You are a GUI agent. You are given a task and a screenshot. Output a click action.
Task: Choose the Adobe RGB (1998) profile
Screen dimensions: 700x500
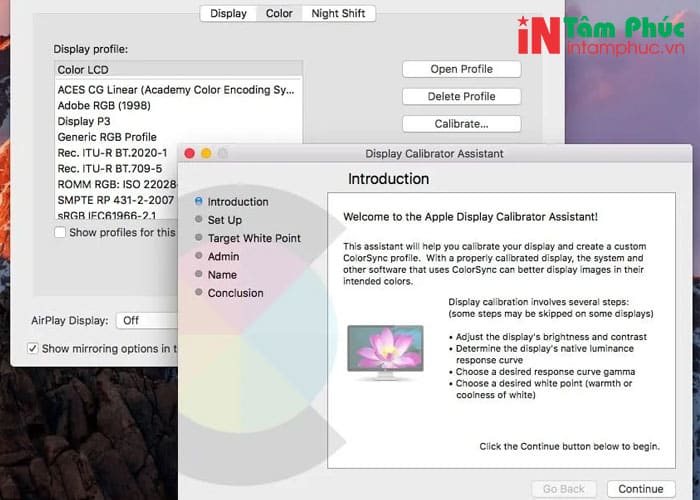[x=178, y=105]
